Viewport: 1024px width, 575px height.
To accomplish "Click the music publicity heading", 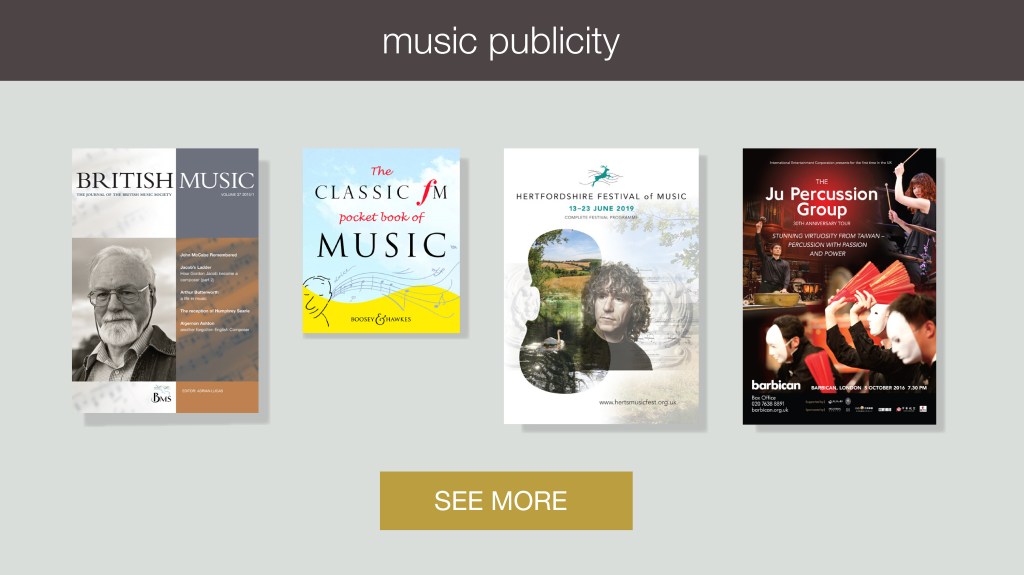I will [x=501, y=42].
